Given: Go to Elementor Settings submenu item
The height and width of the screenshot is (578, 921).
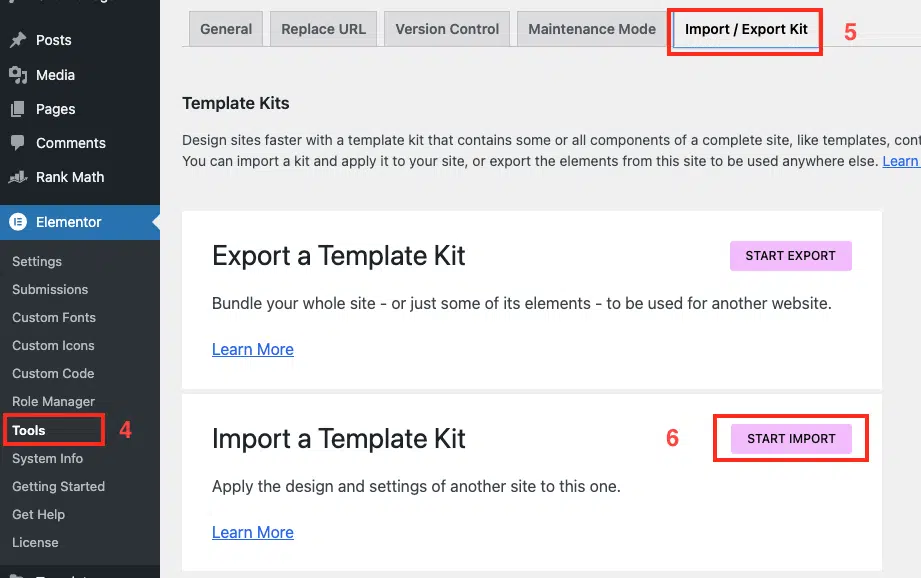Looking at the screenshot, I should click(x=37, y=261).
